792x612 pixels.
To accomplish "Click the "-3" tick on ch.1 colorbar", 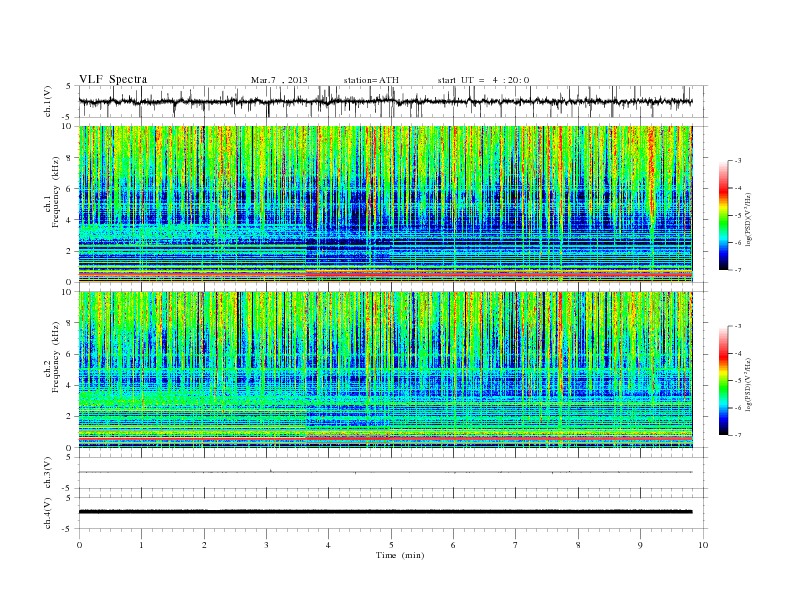I will (x=738, y=161).
